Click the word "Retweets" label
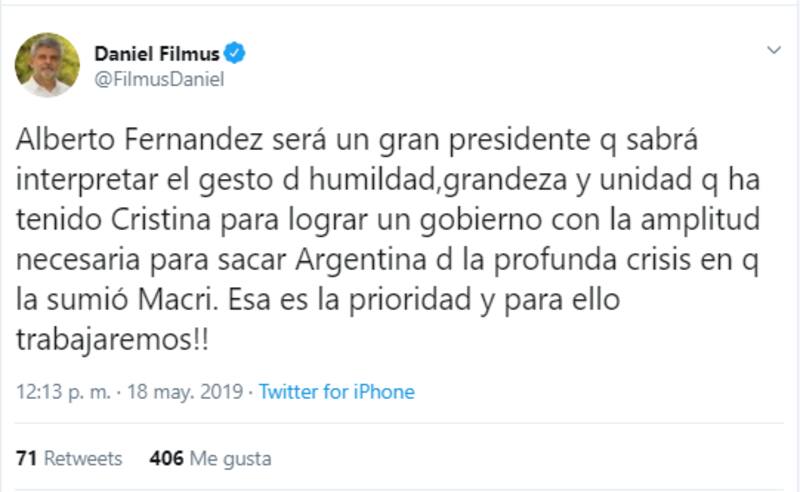This screenshot has height=492, width=800. tap(83, 458)
